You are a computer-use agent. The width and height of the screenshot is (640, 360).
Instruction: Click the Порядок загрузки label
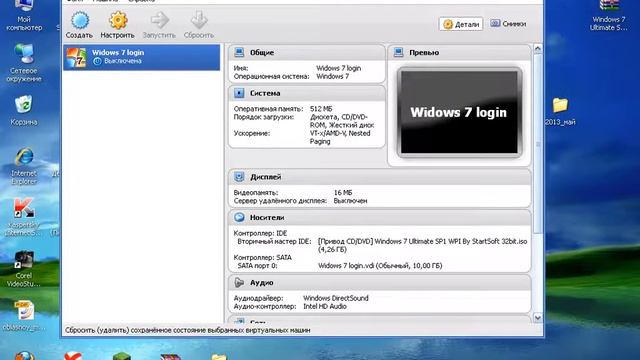coord(264,117)
